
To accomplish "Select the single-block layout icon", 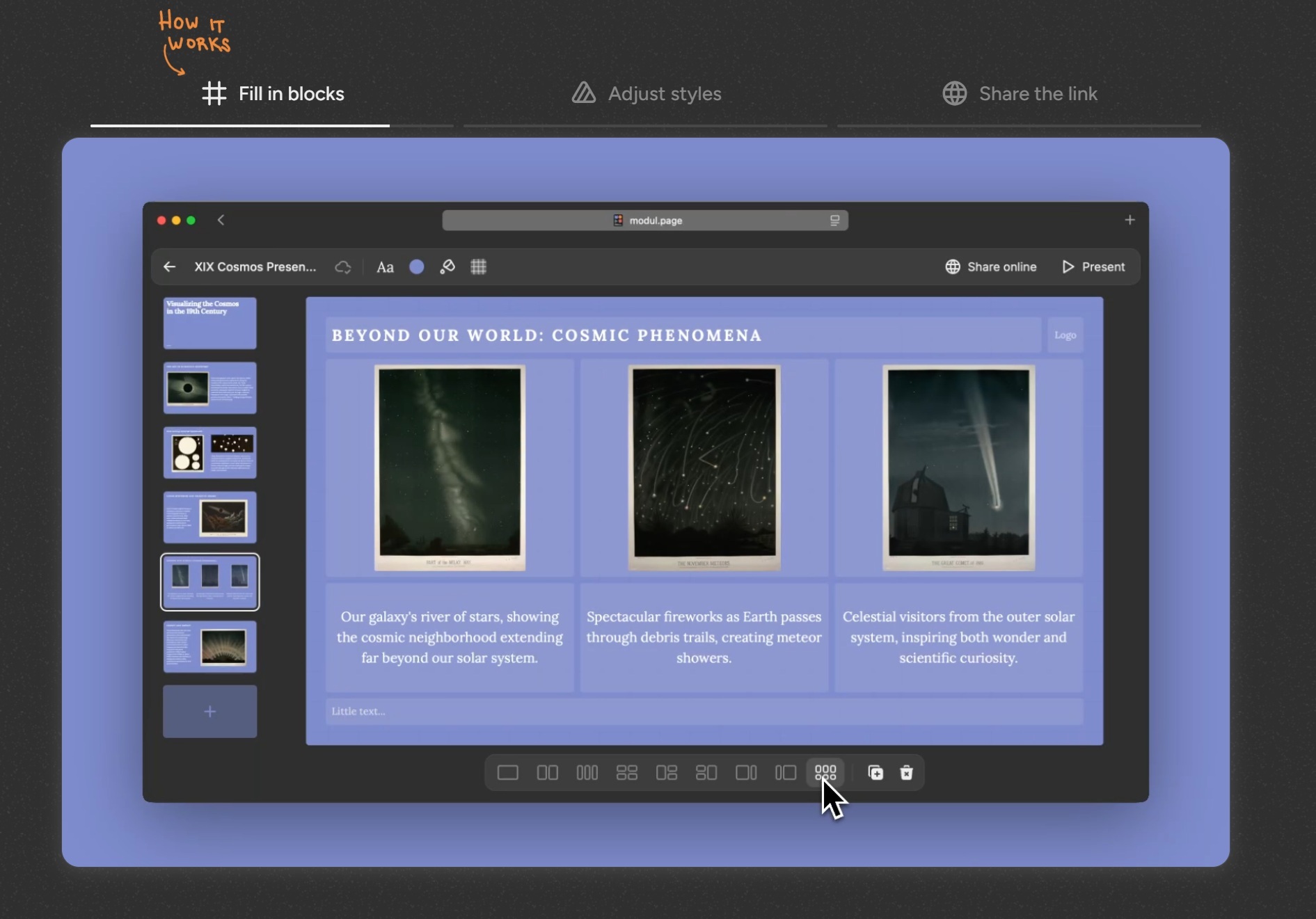I will [507, 772].
